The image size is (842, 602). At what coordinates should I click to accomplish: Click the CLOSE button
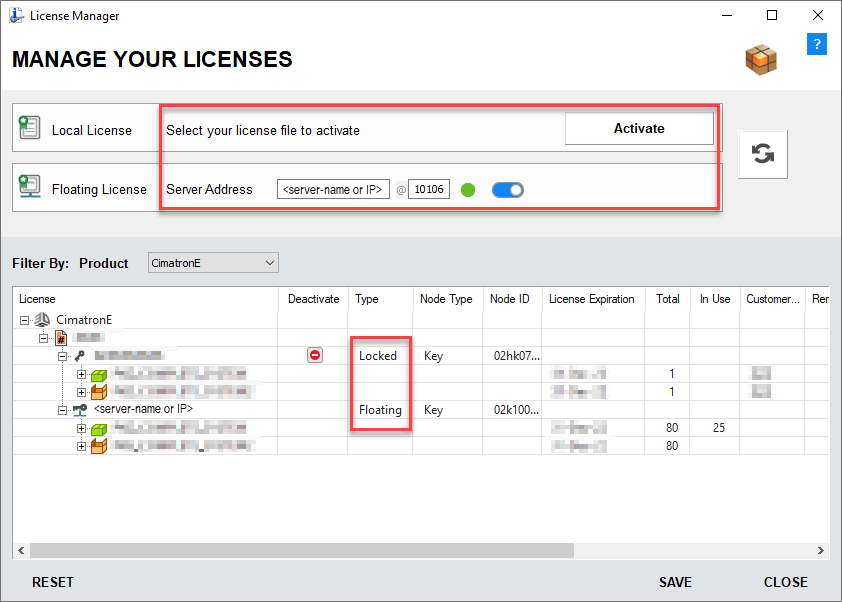[x=786, y=582]
